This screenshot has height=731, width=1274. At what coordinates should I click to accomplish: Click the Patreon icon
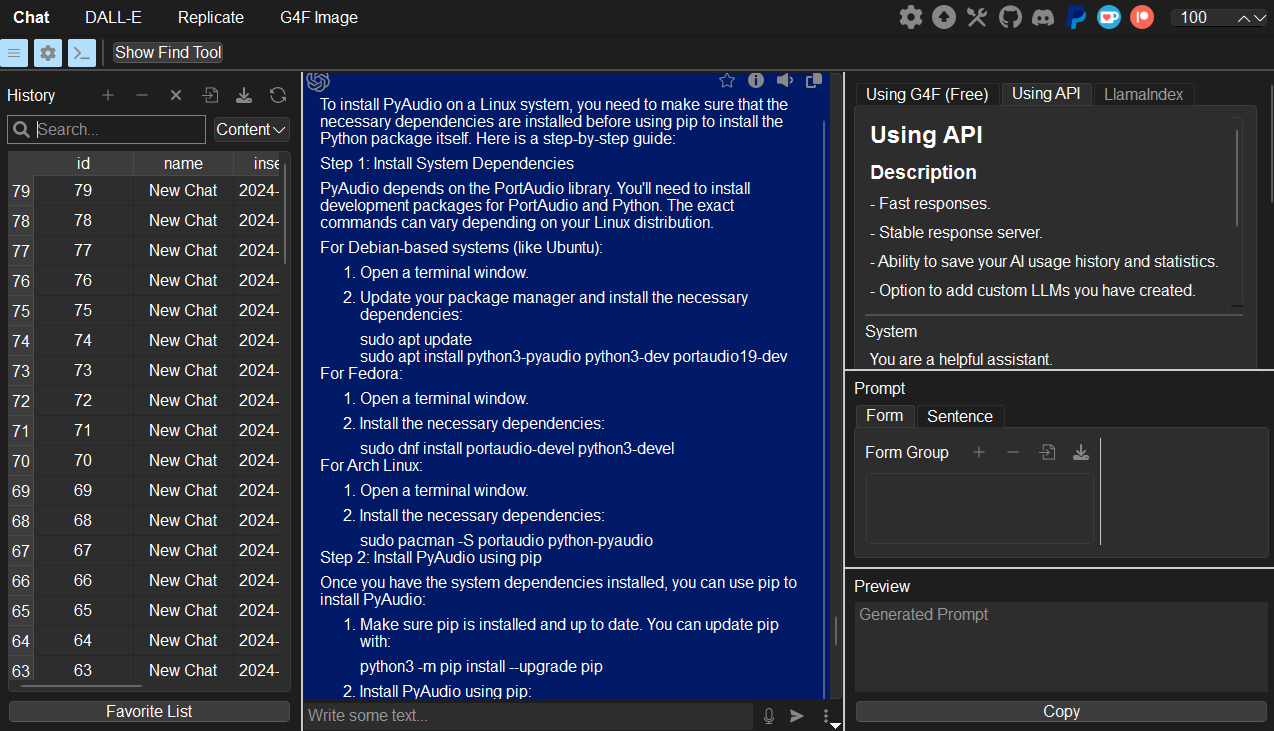point(1142,17)
